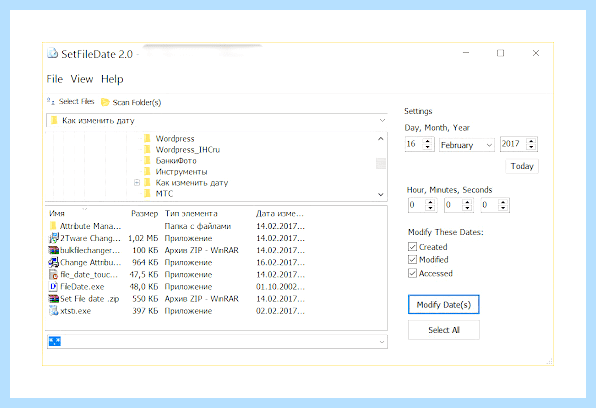
Task: Open the folder path dropdown at top
Action: pyautogui.click(x=382, y=120)
